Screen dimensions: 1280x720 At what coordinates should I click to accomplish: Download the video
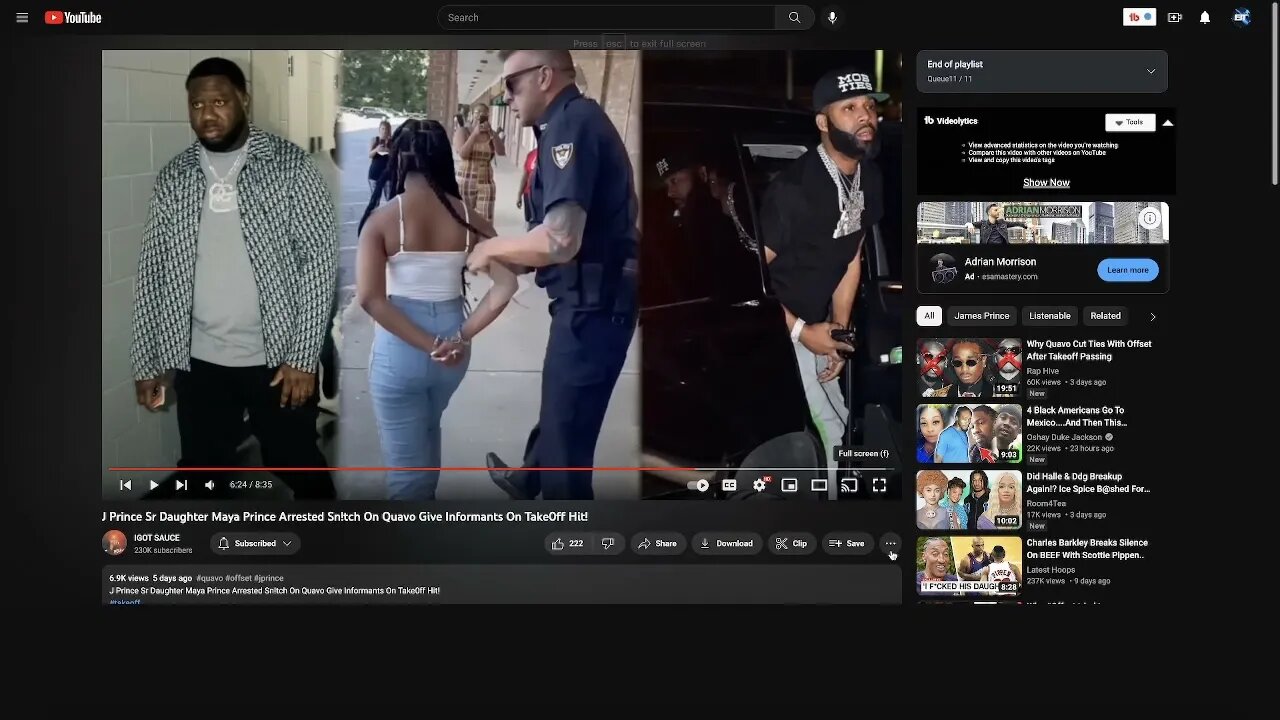[726, 544]
